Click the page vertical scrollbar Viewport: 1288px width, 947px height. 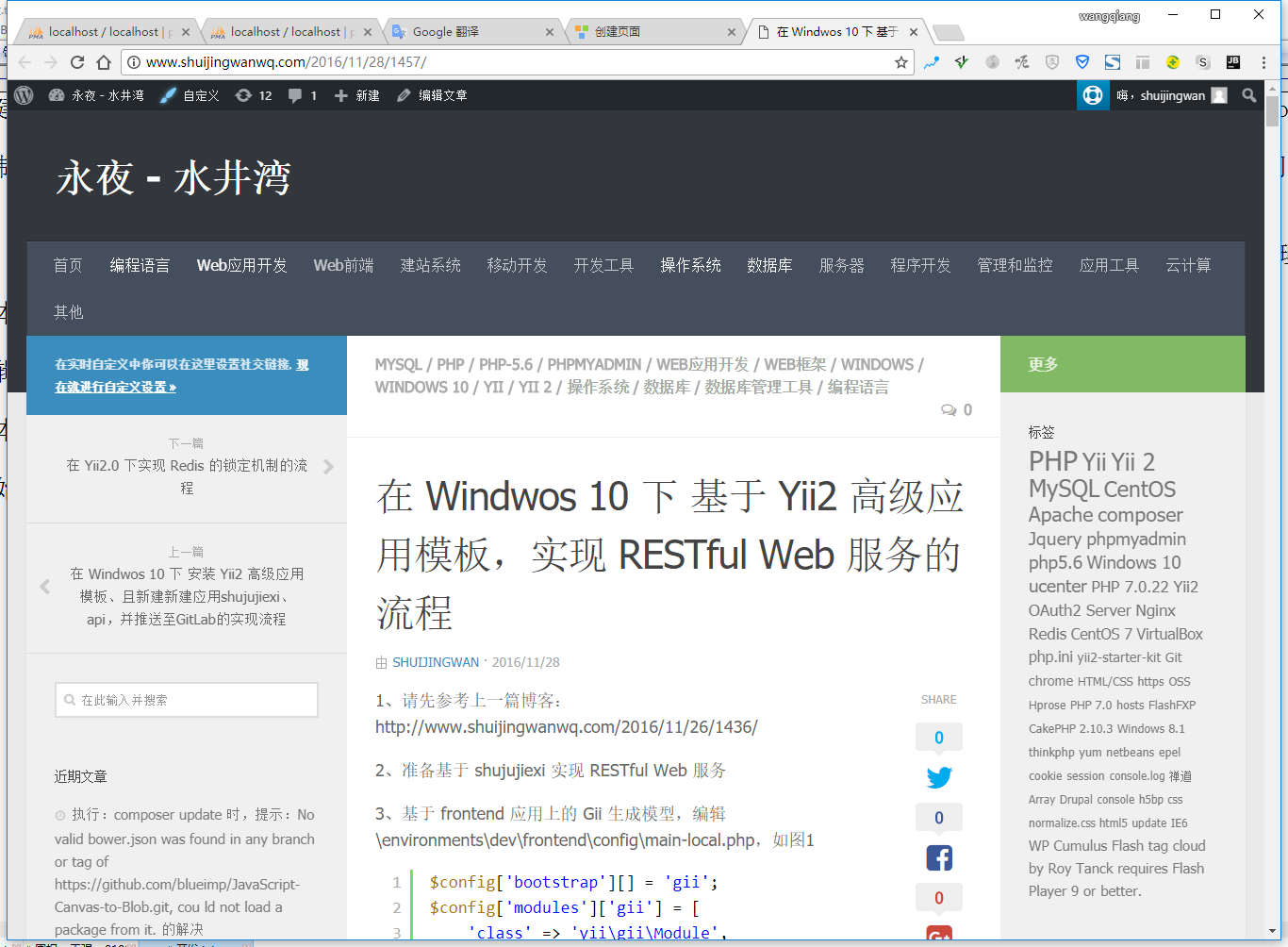point(1272,472)
